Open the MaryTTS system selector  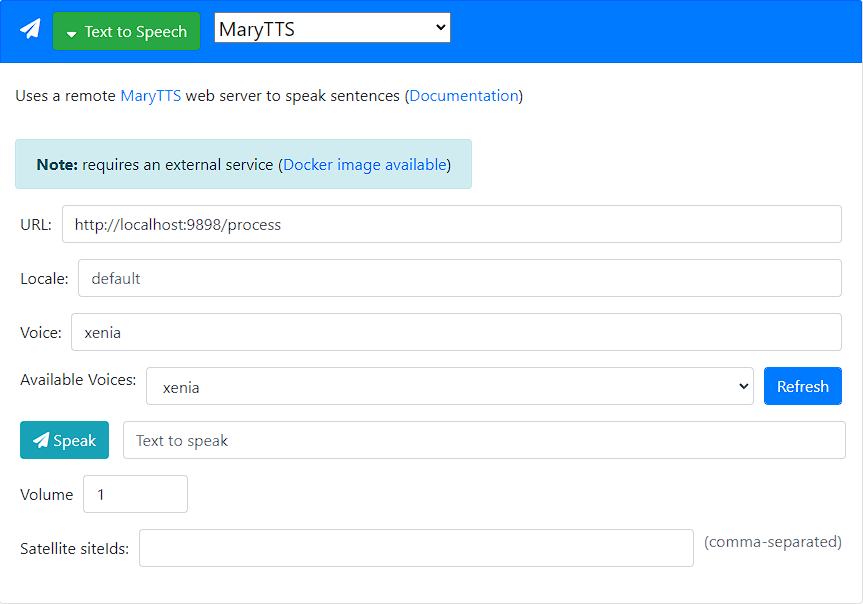point(332,28)
